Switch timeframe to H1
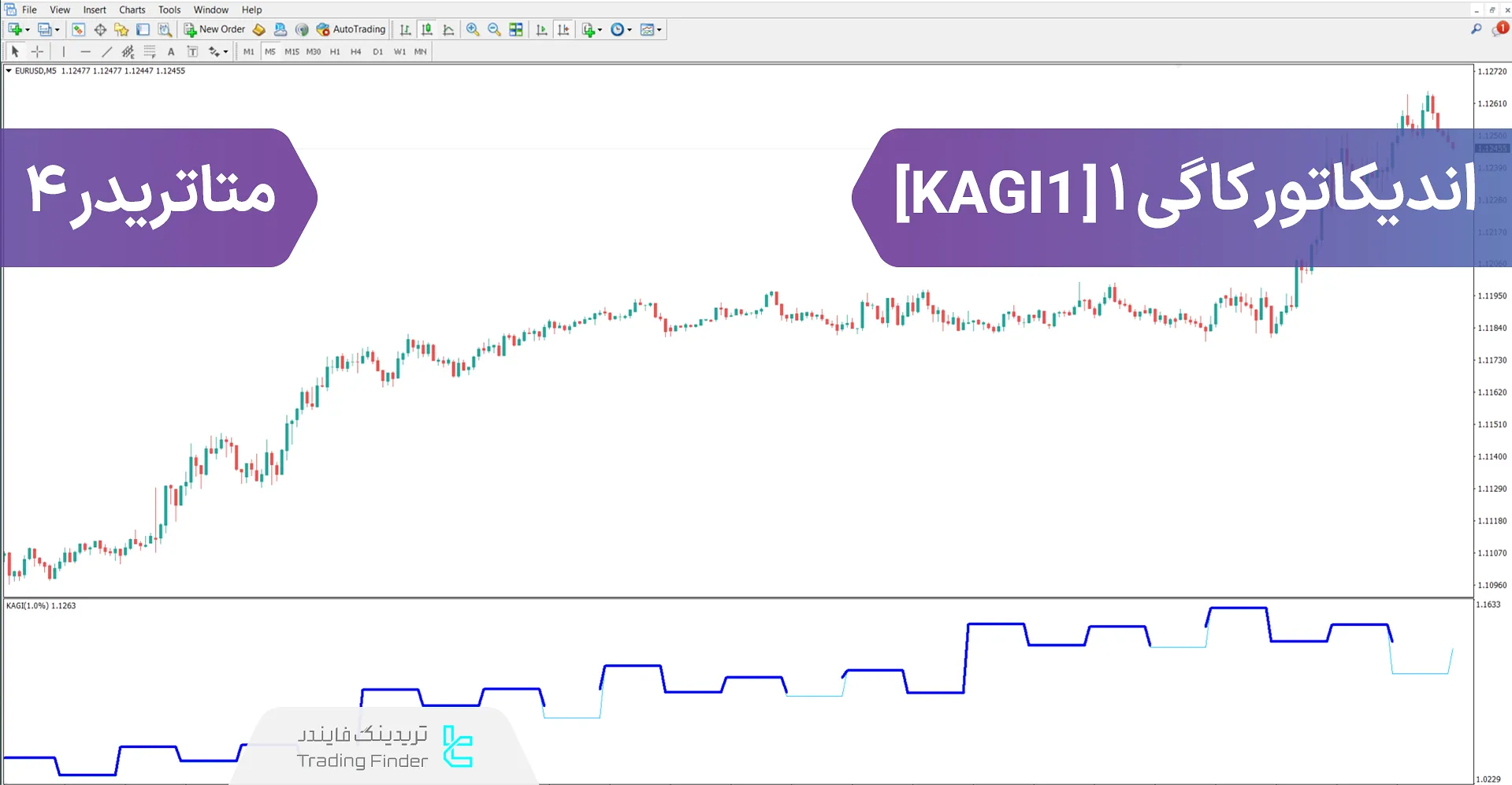 (x=335, y=50)
